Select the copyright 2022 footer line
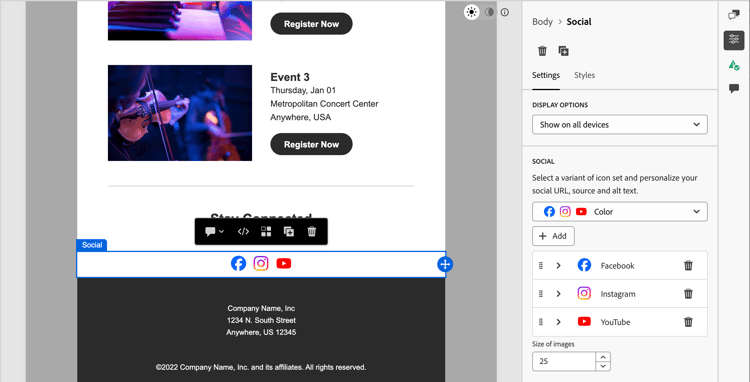 261,368
